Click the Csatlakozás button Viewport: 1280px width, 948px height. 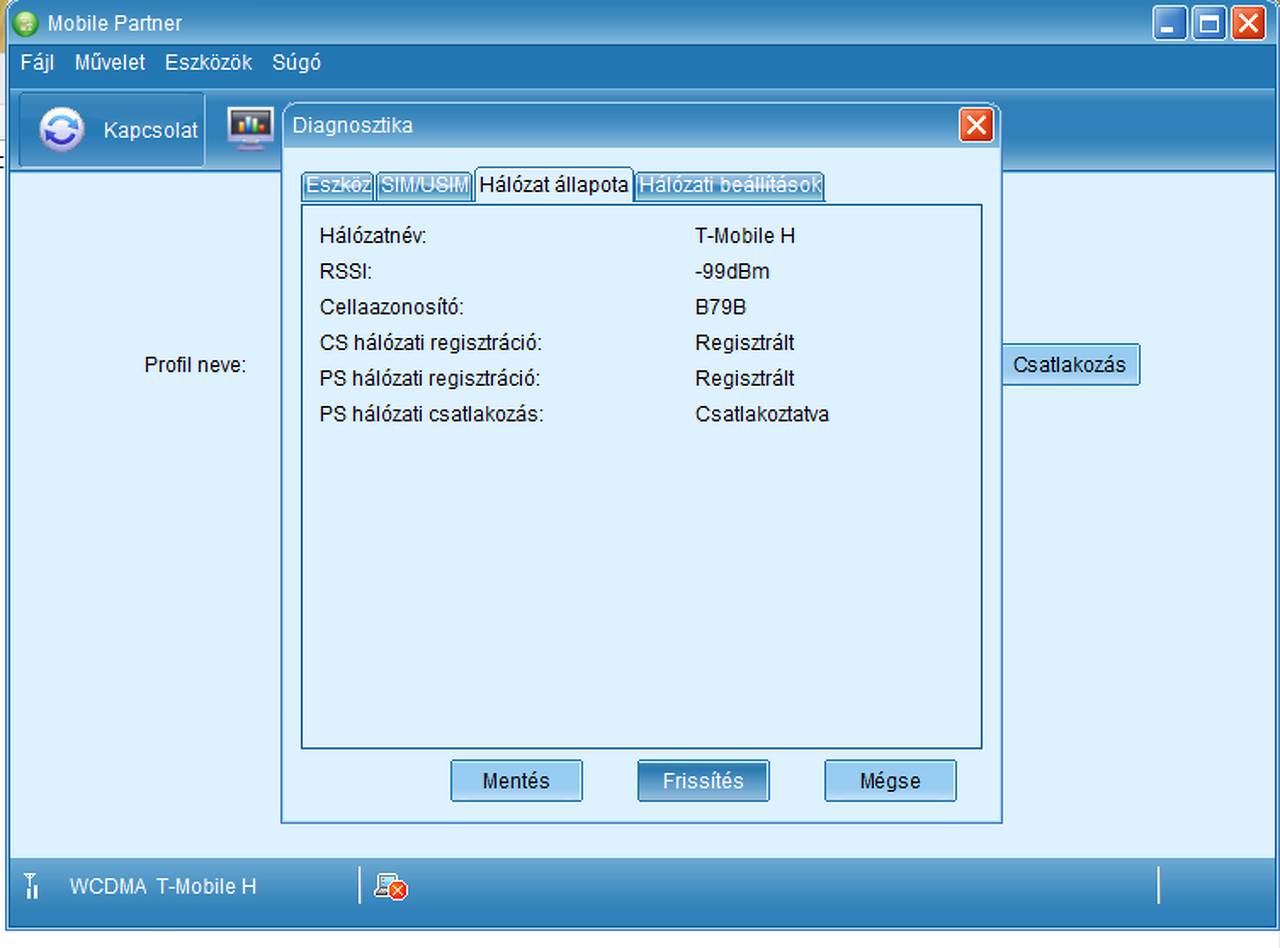(x=1070, y=365)
